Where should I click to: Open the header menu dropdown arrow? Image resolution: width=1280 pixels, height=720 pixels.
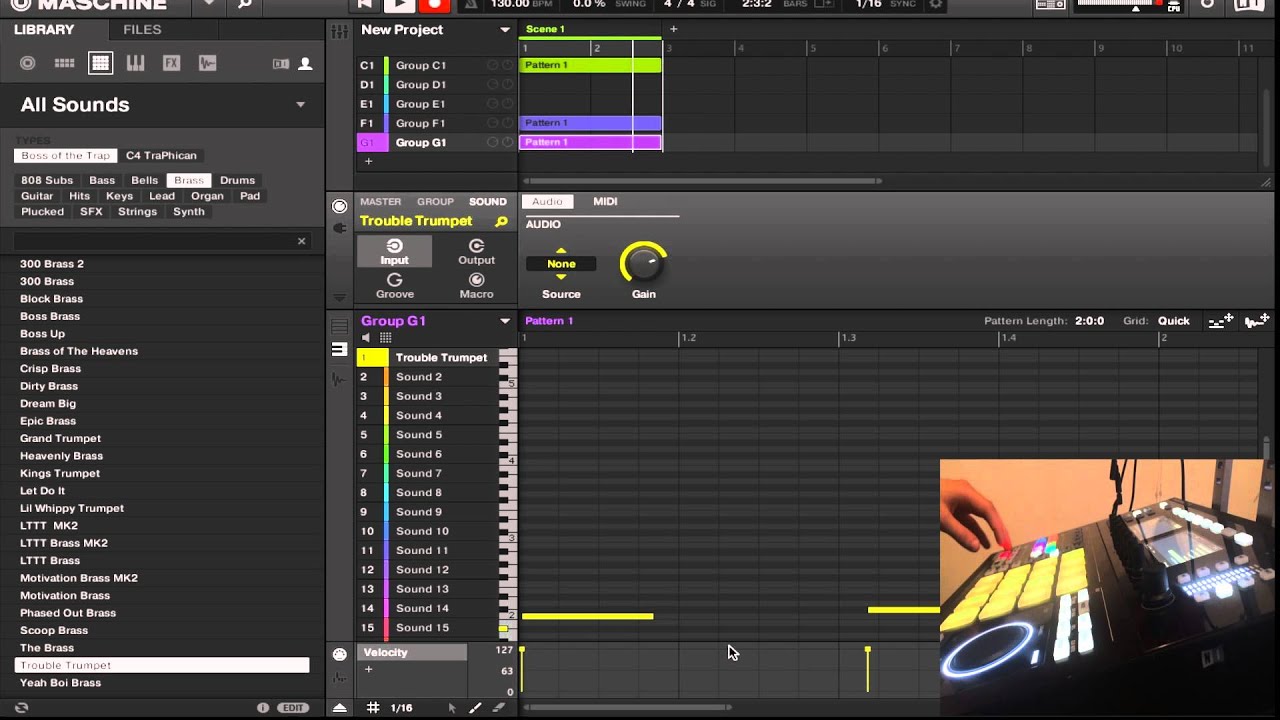pyautogui.click(x=209, y=4)
